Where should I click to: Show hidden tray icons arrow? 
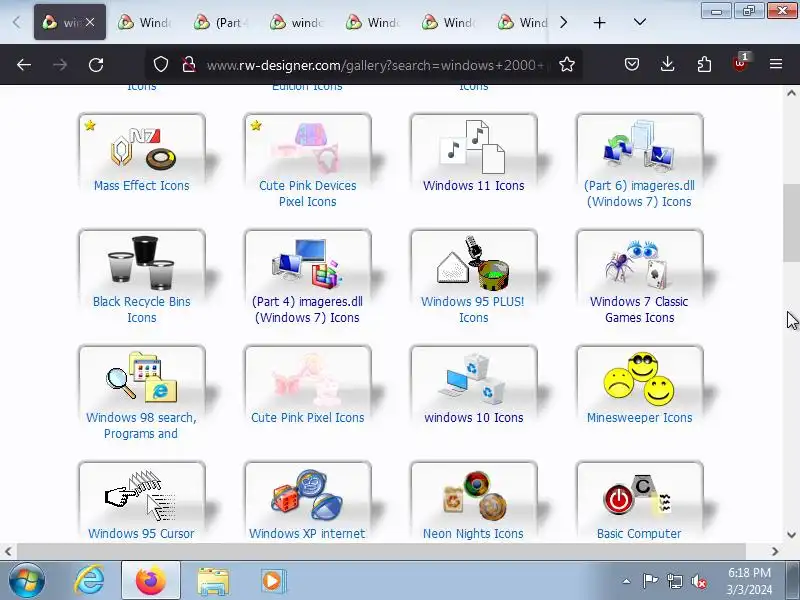click(x=627, y=581)
